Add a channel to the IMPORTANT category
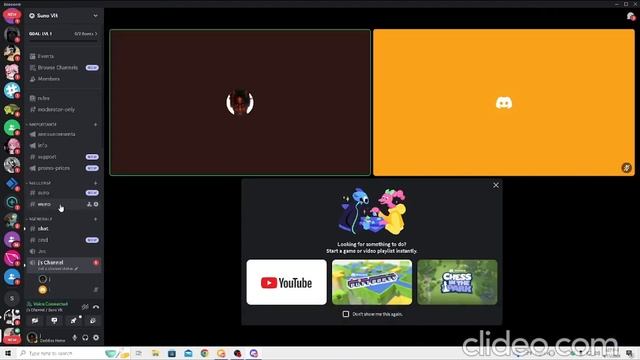 click(x=96, y=124)
